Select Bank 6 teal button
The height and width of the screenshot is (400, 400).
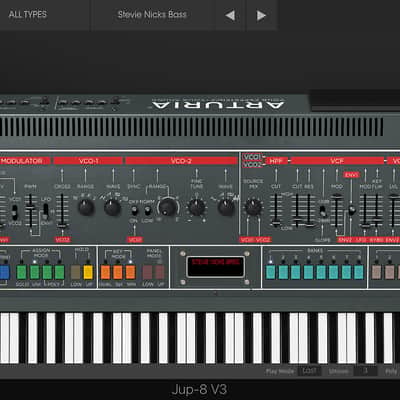[334, 272]
